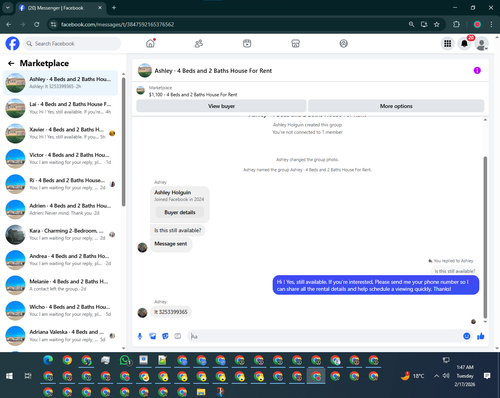The height and width of the screenshot is (398, 500).
Task: Open the Friends icon in top navigation
Action: coord(199,43)
